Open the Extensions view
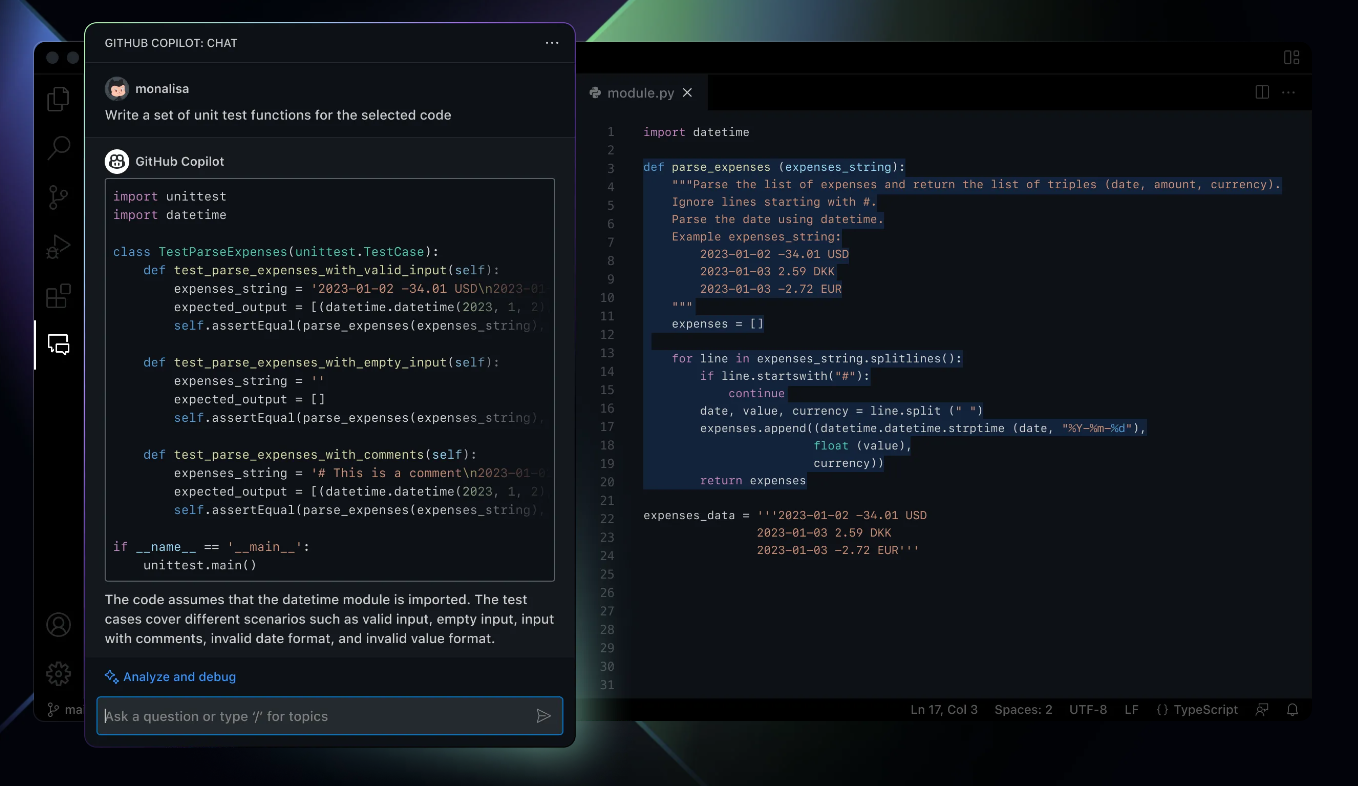 (x=59, y=296)
